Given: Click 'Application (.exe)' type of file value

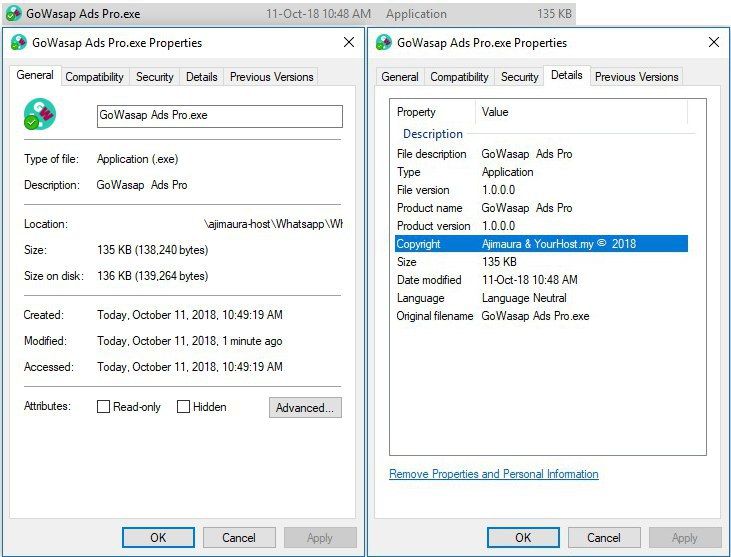Looking at the screenshot, I should [138, 159].
